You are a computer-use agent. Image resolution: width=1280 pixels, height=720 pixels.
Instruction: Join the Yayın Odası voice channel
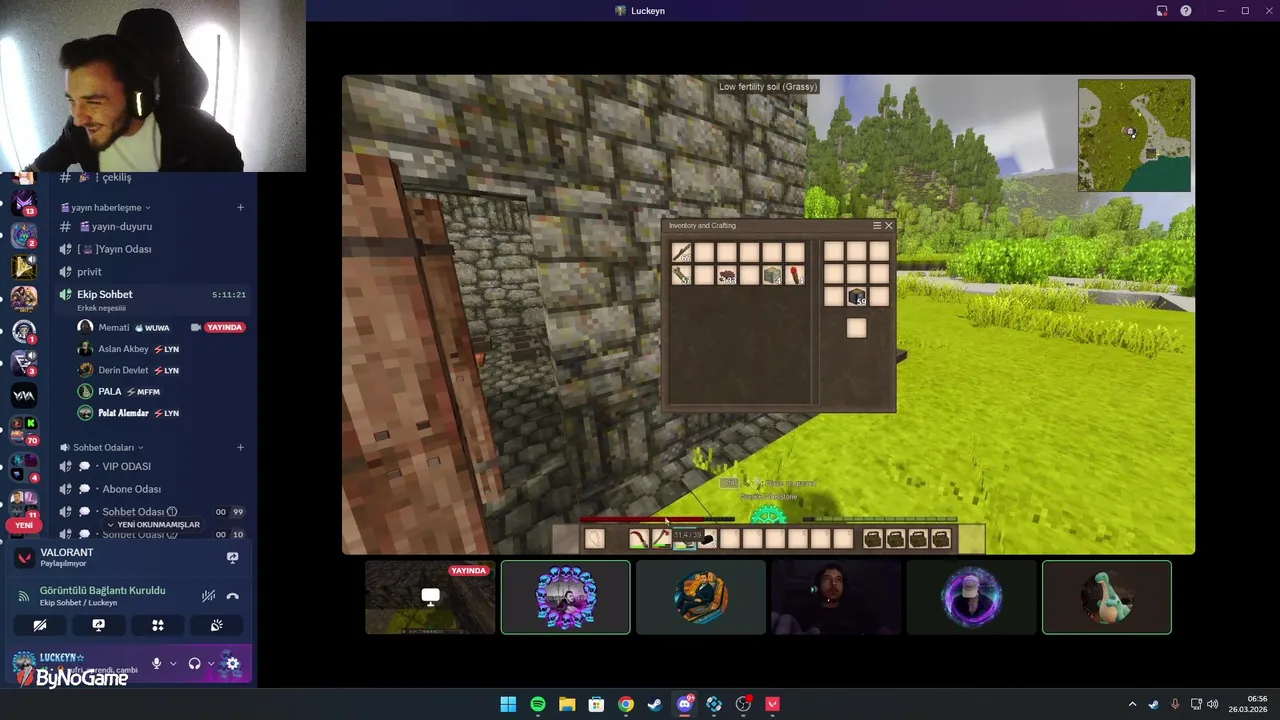[114, 249]
